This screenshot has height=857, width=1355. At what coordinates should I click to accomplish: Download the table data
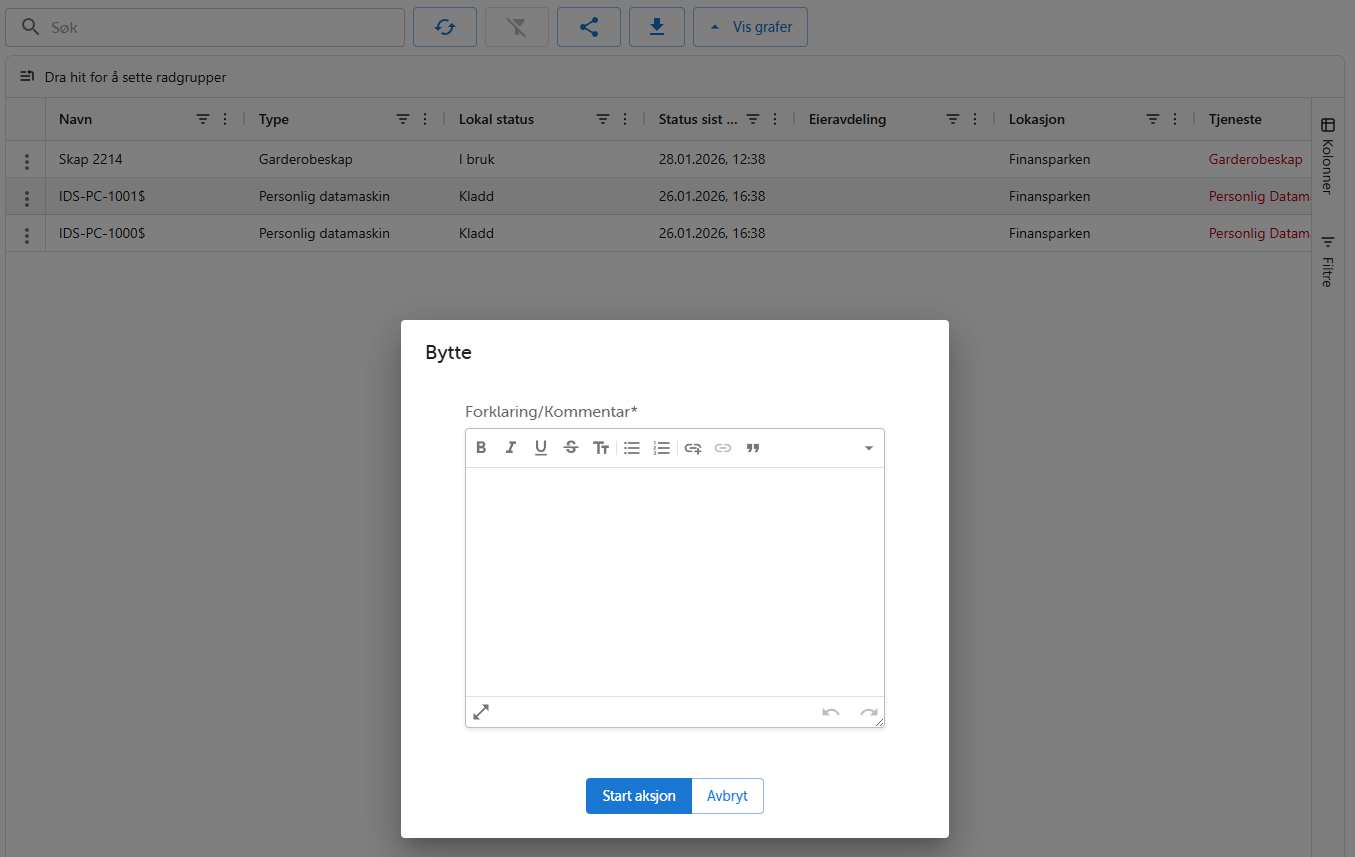(x=657, y=27)
